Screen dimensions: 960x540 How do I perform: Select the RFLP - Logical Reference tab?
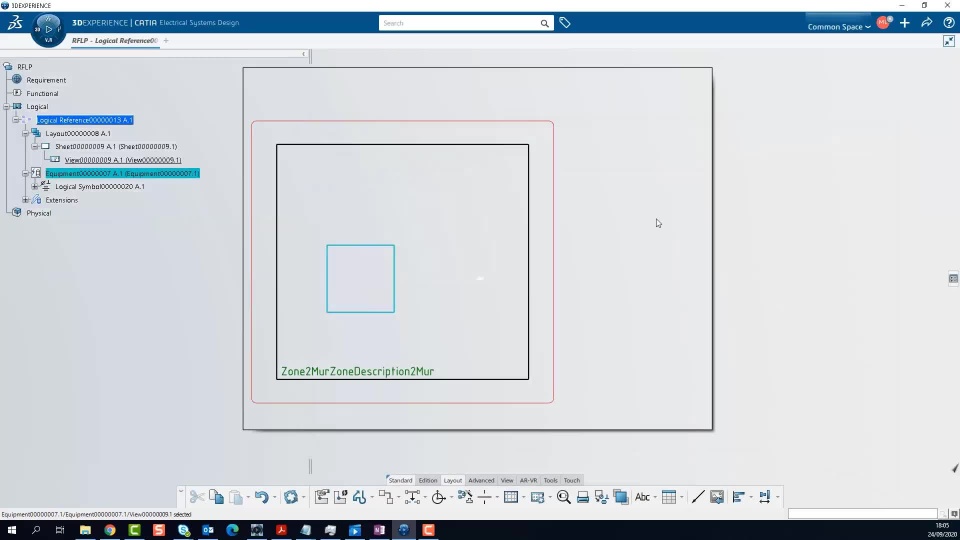click(114, 40)
